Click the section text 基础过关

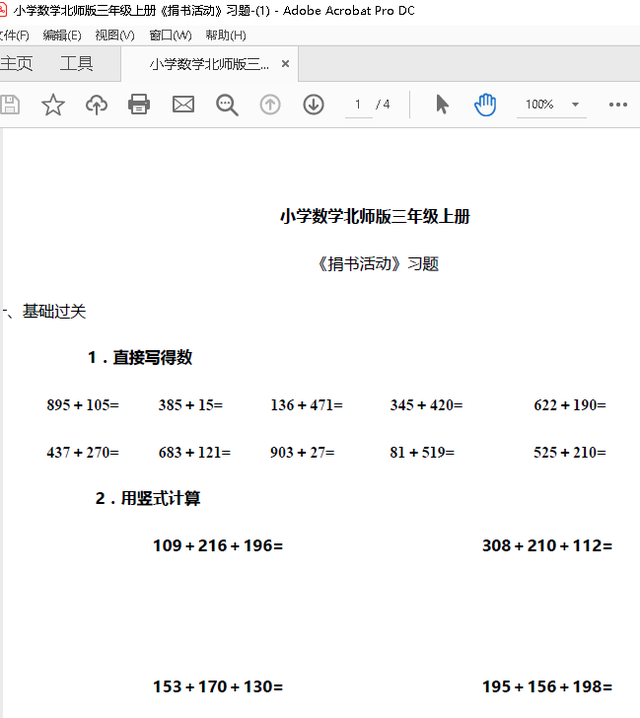54,311
